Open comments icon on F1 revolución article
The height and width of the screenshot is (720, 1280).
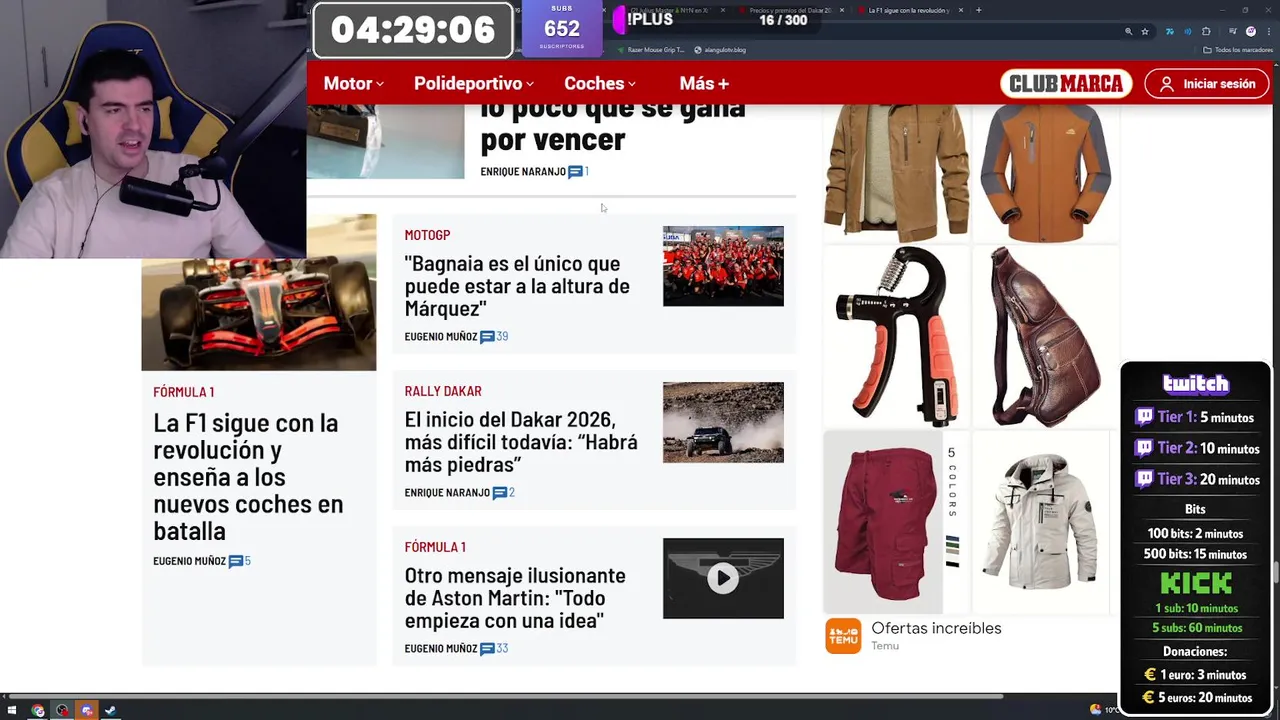[x=236, y=561]
